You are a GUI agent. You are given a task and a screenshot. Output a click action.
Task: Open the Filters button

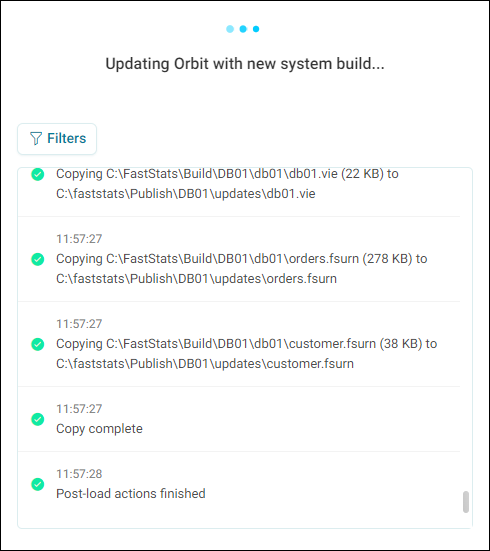[57, 139]
